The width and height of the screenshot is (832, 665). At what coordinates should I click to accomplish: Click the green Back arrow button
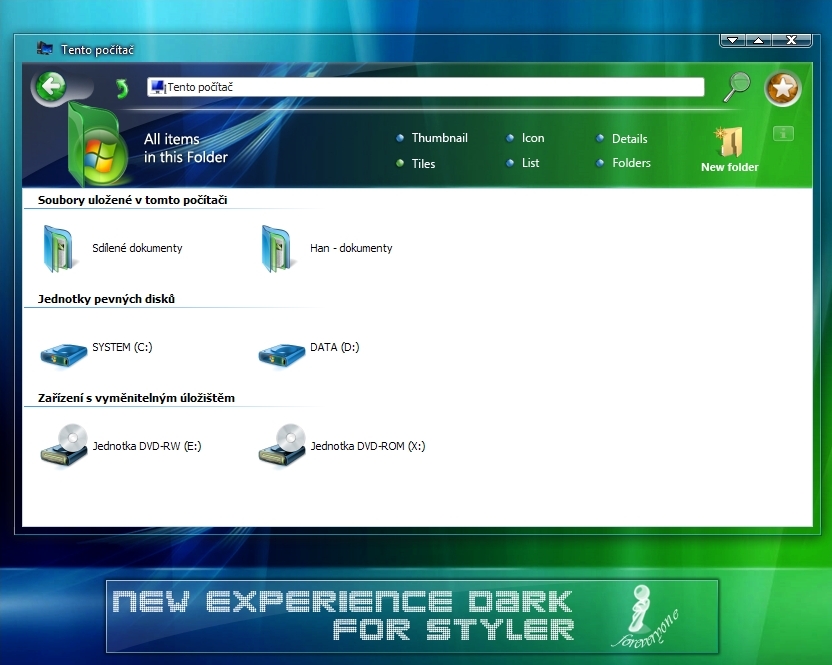[x=51, y=86]
